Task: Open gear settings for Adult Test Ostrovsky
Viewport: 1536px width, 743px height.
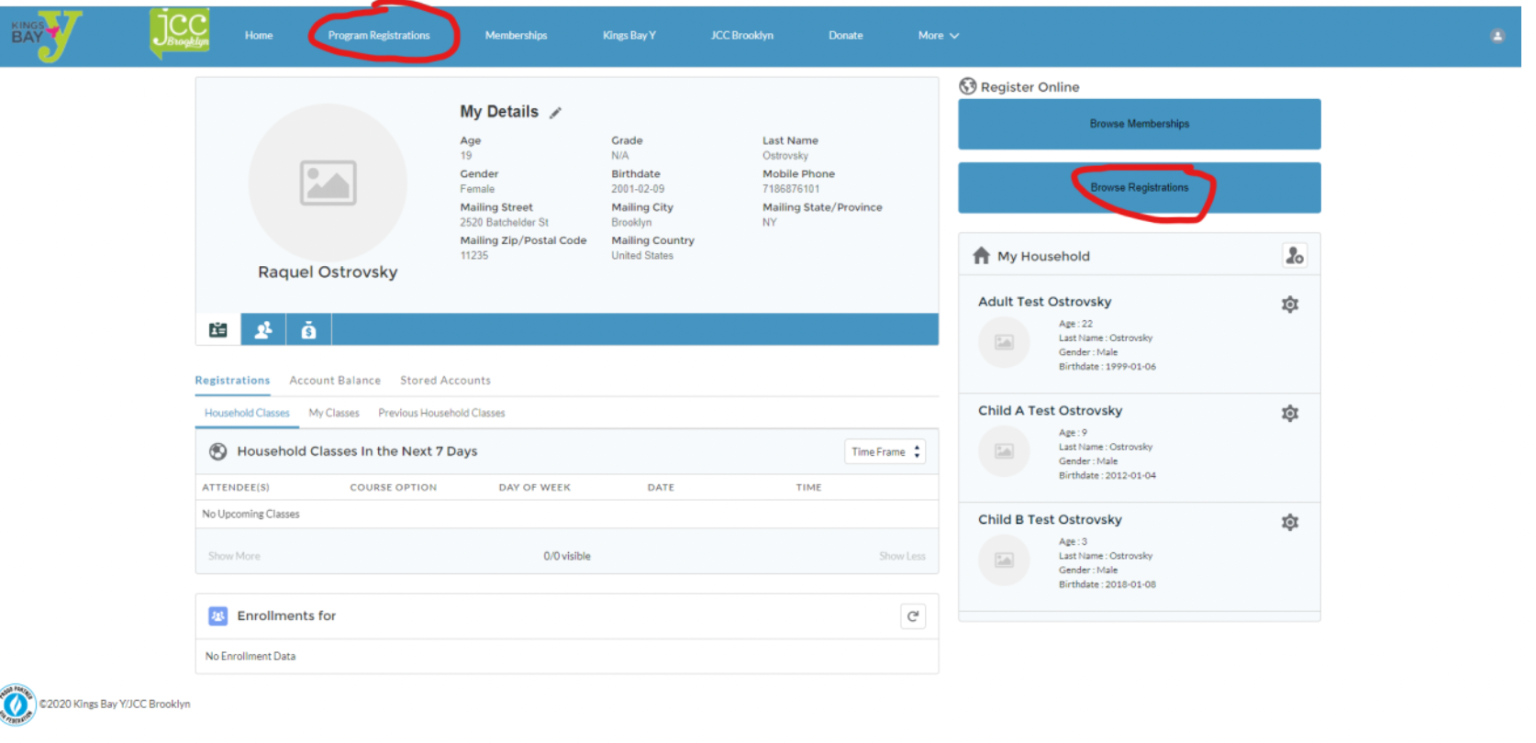Action: (1290, 304)
